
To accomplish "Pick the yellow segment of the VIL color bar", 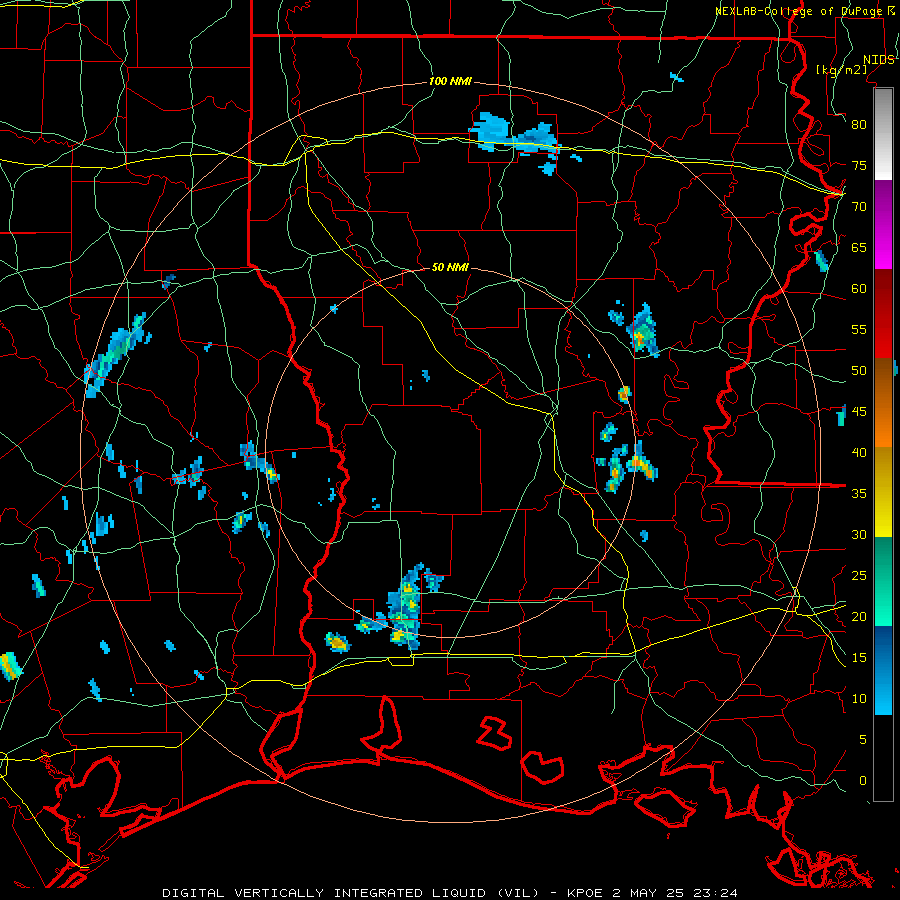I will [x=883, y=492].
